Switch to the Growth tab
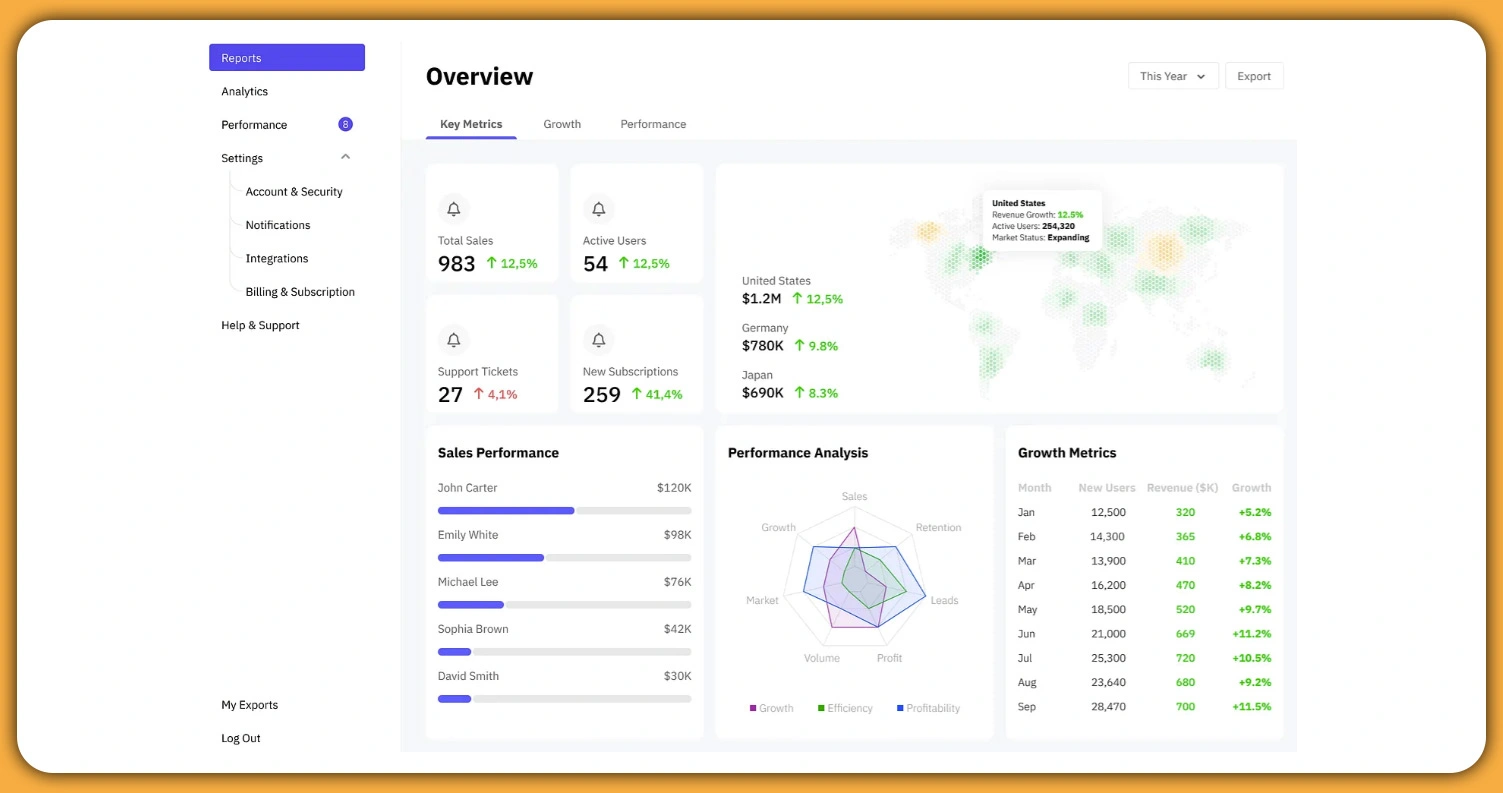 [x=562, y=124]
